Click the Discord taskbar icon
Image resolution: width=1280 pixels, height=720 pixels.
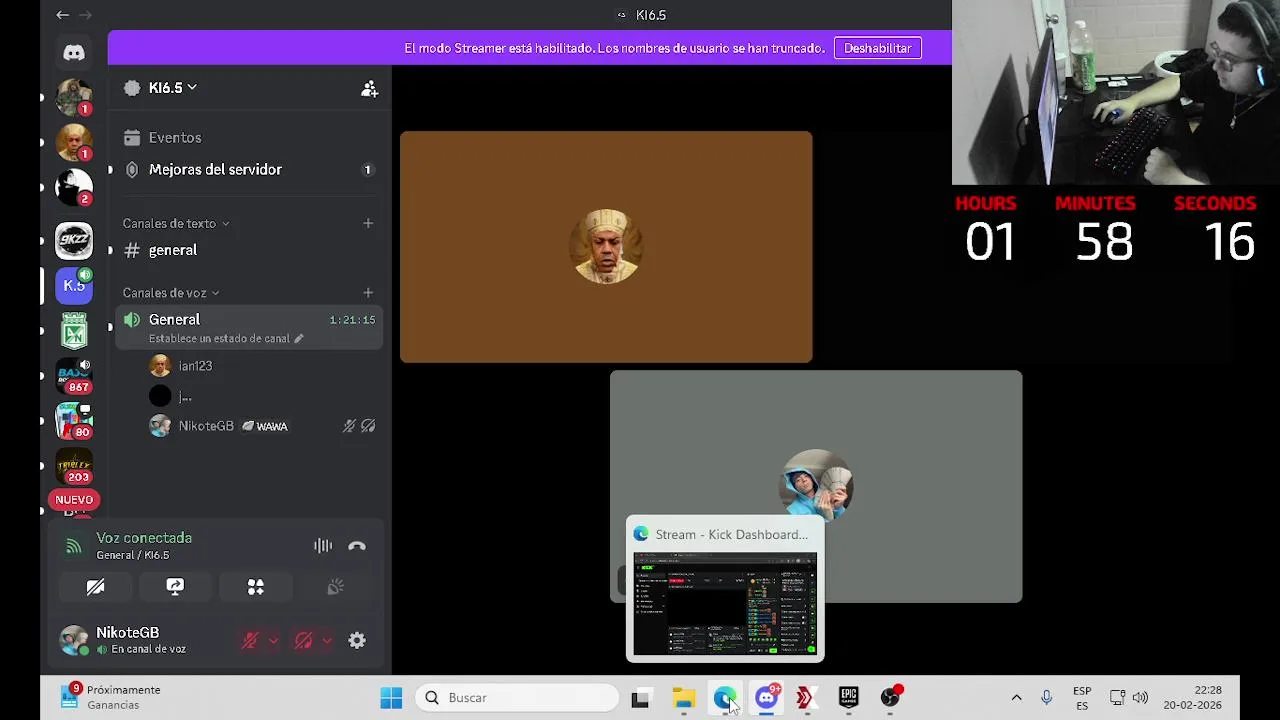point(767,698)
